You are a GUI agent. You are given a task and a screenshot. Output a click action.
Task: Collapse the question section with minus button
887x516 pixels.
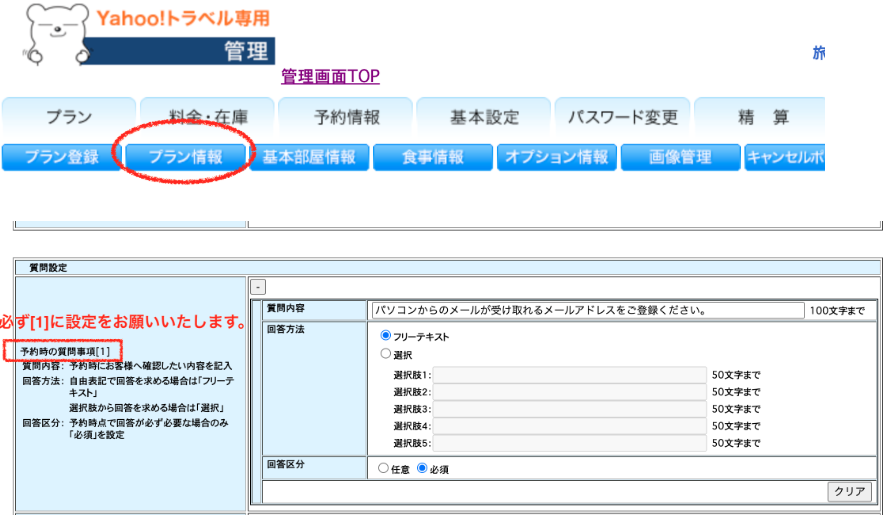[257, 286]
